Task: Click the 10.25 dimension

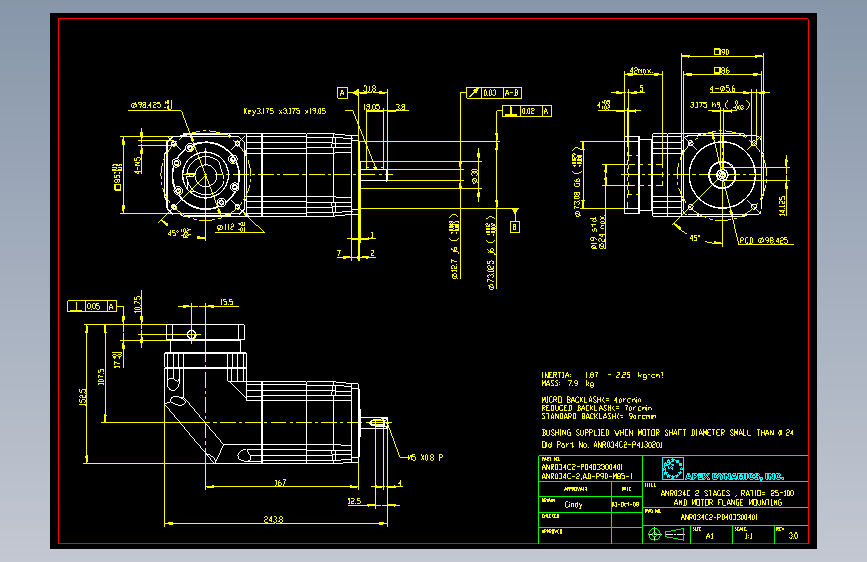Action: [138, 304]
